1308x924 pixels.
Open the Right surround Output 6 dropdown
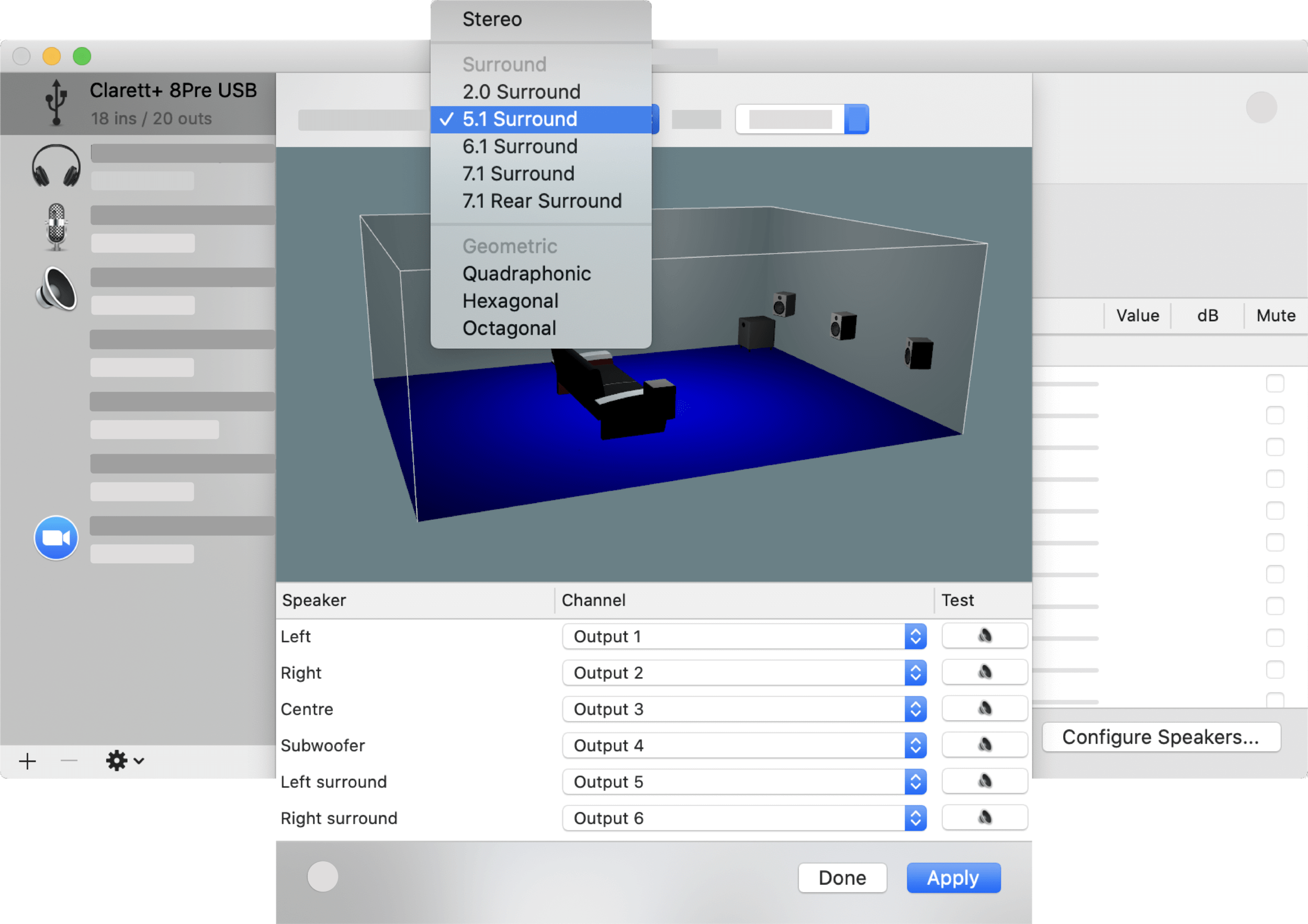pyautogui.click(x=744, y=819)
